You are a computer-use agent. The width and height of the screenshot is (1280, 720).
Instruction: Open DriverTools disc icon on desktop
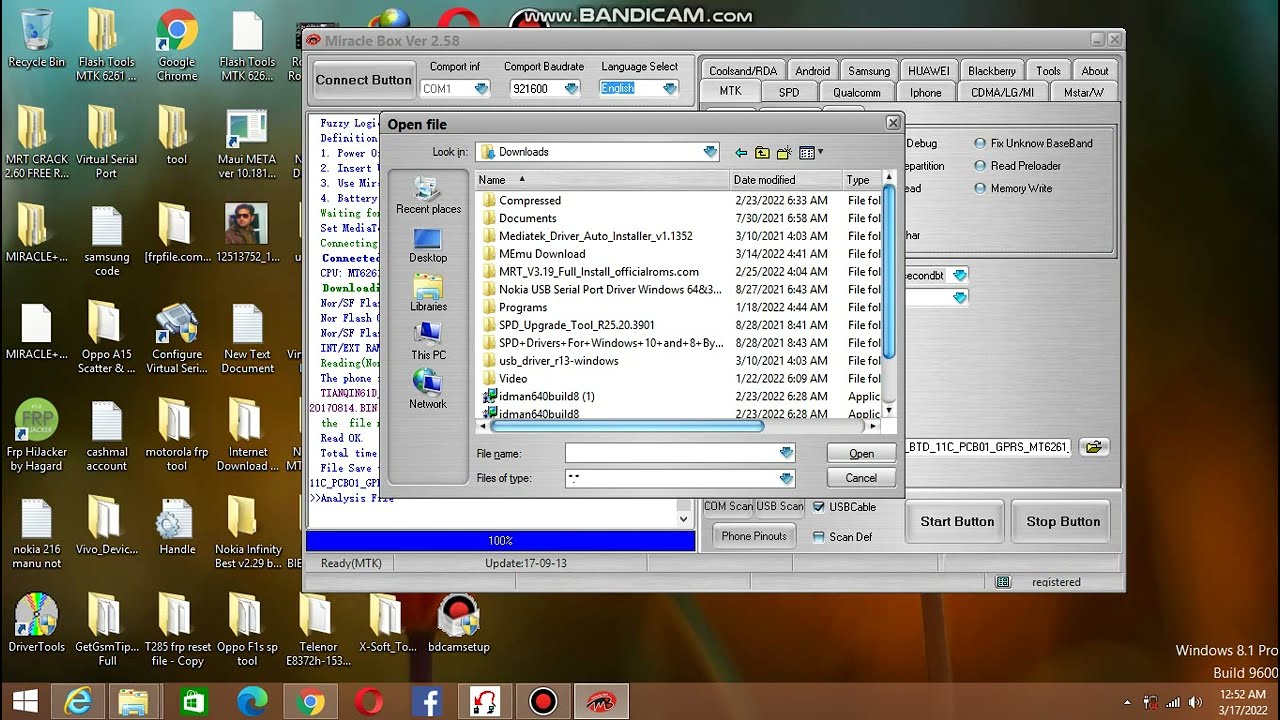(36, 623)
